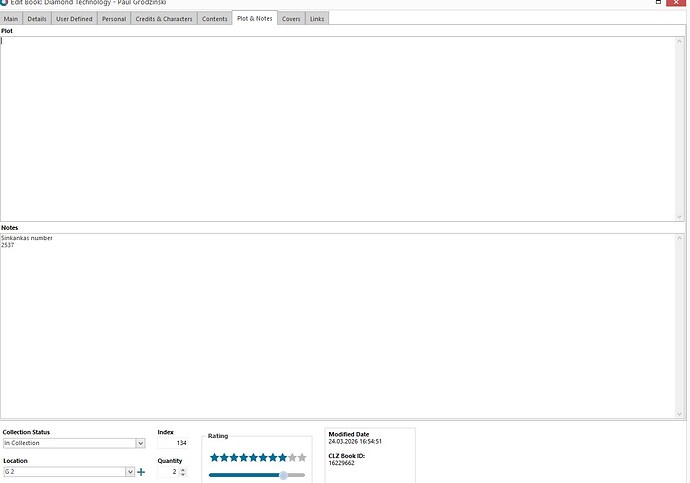The image size is (690, 483).
Task: Click the 'Sinkankas number' note line
Action: click(27, 238)
